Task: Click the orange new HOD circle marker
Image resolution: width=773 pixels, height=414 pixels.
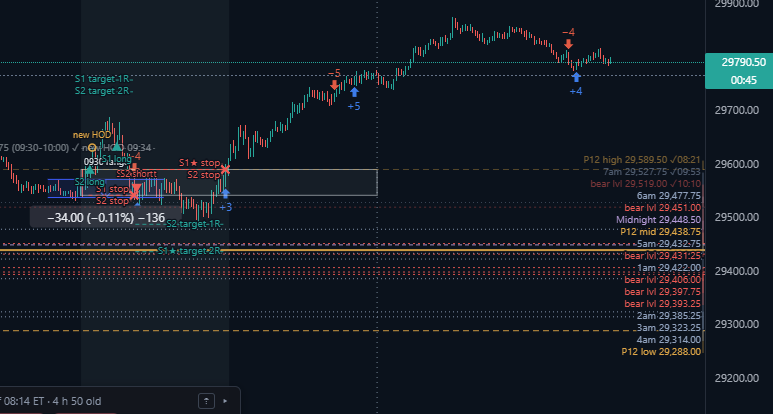Action: [92, 147]
